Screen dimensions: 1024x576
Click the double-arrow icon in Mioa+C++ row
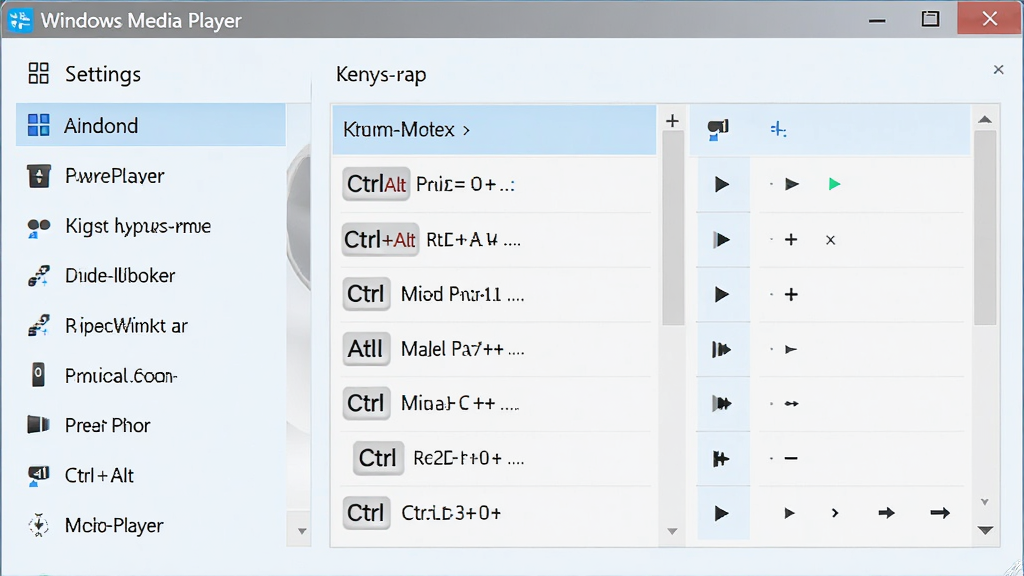(x=791, y=404)
